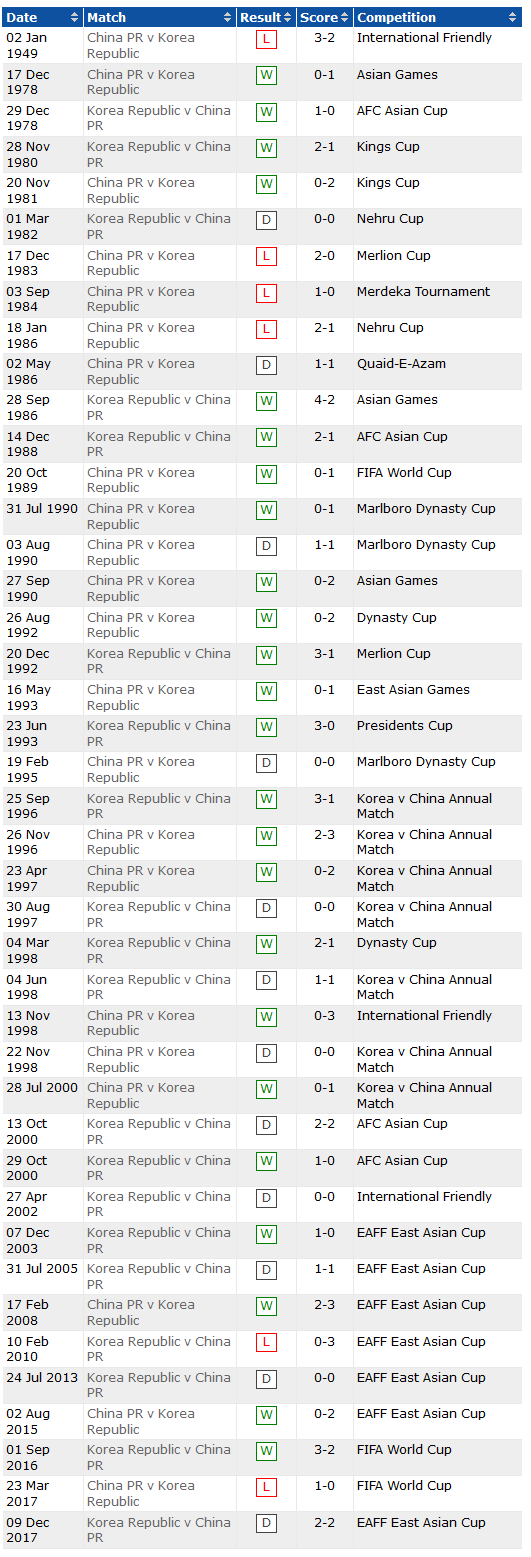Click the 01 Sep 2016 date cell

29,1457
